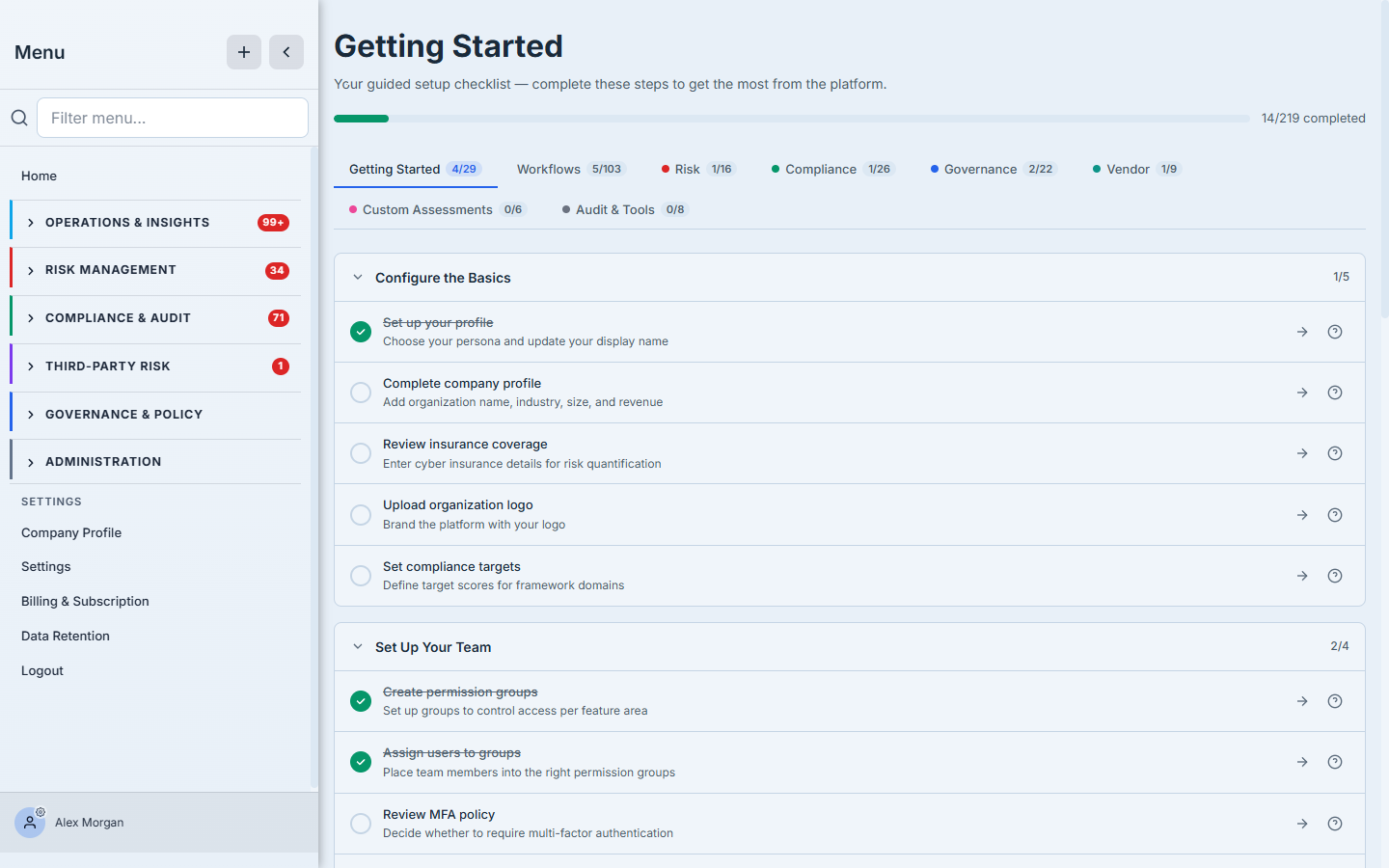Viewport: 1389px width, 868px height.
Task: Open the Settings link in sidebar
Action: tap(46, 566)
